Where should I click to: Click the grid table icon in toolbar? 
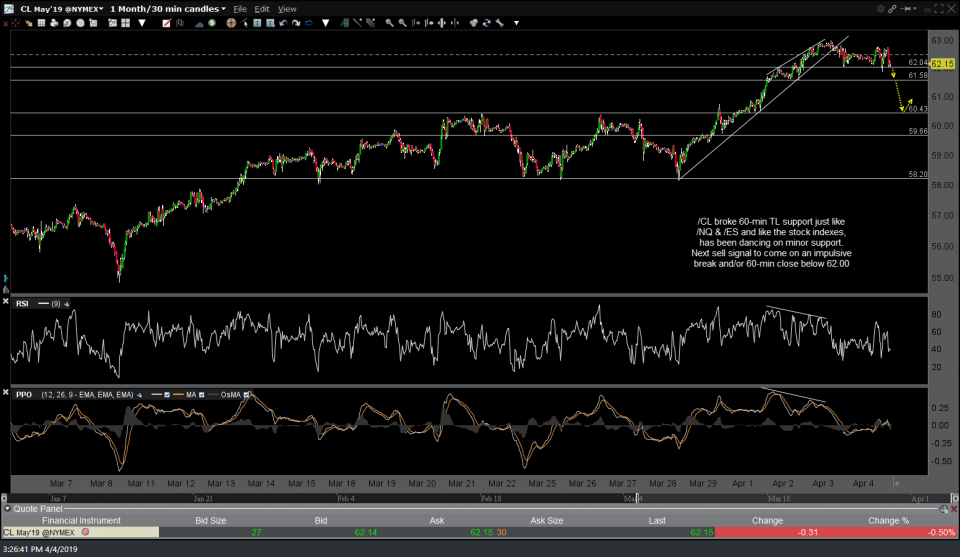(41, 23)
